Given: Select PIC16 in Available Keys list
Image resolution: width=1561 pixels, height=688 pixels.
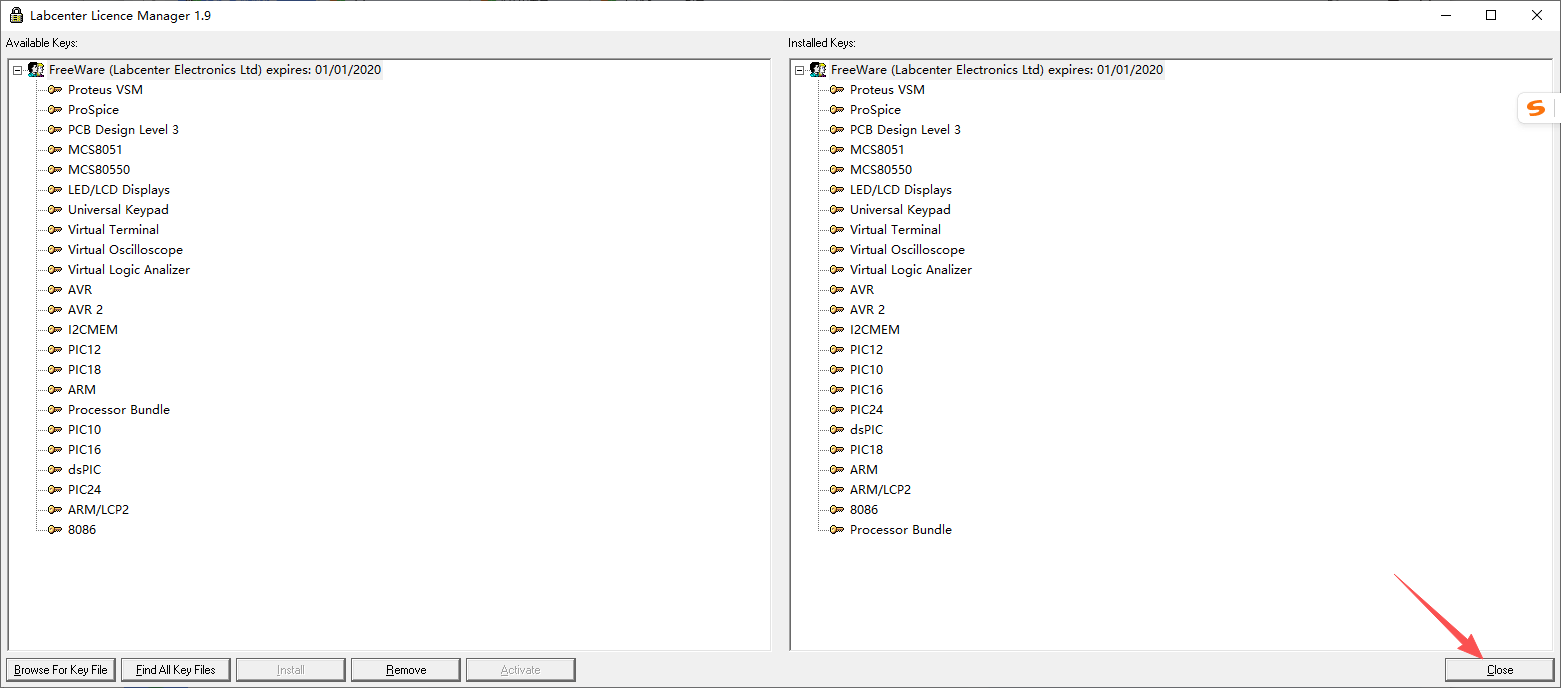Looking at the screenshot, I should pyautogui.click(x=84, y=450).
